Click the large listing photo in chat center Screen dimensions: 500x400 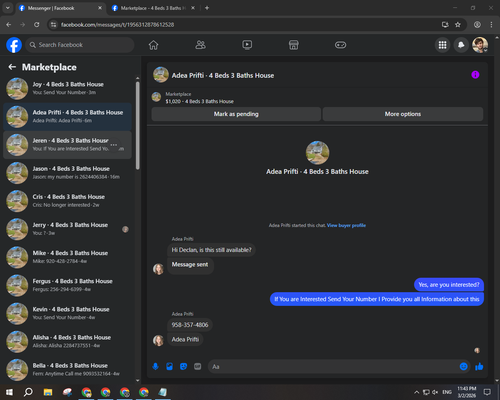click(317, 153)
